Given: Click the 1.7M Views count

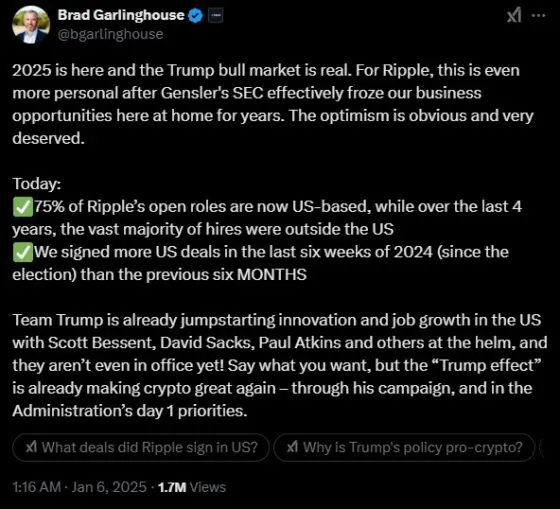Looking at the screenshot, I should pyautogui.click(x=192, y=487).
